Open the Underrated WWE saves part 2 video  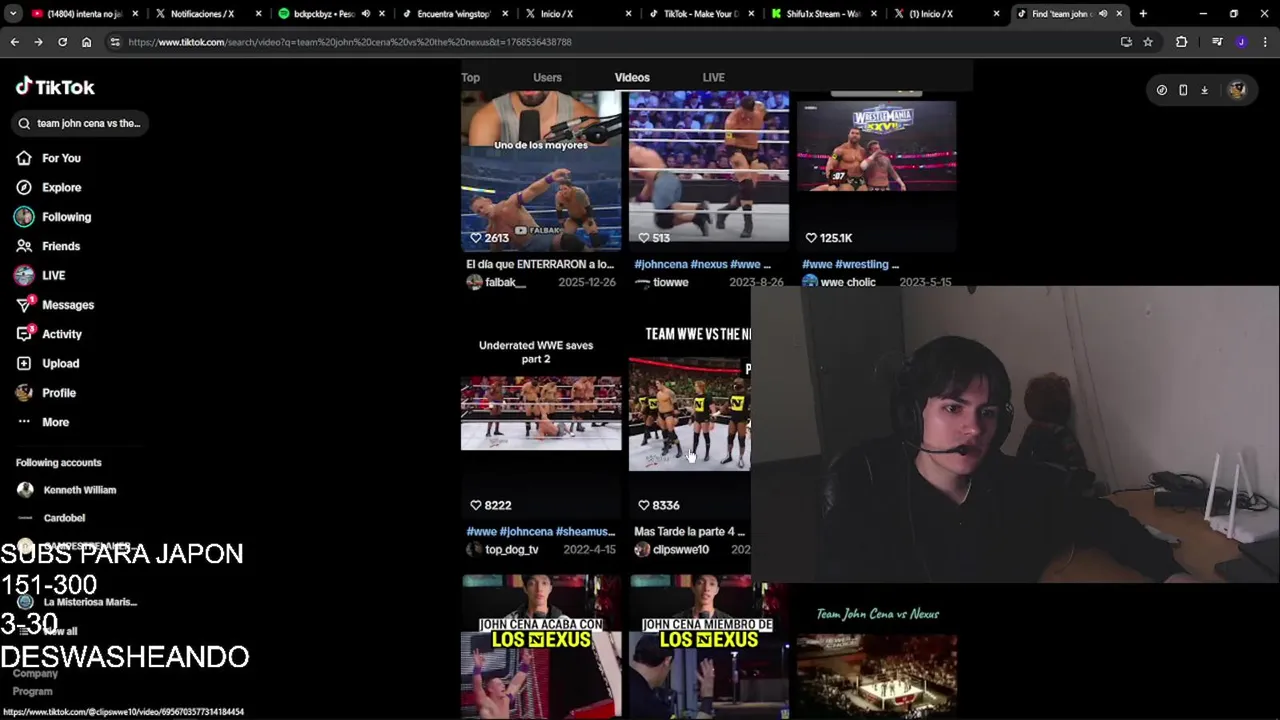(x=541, y=418)
